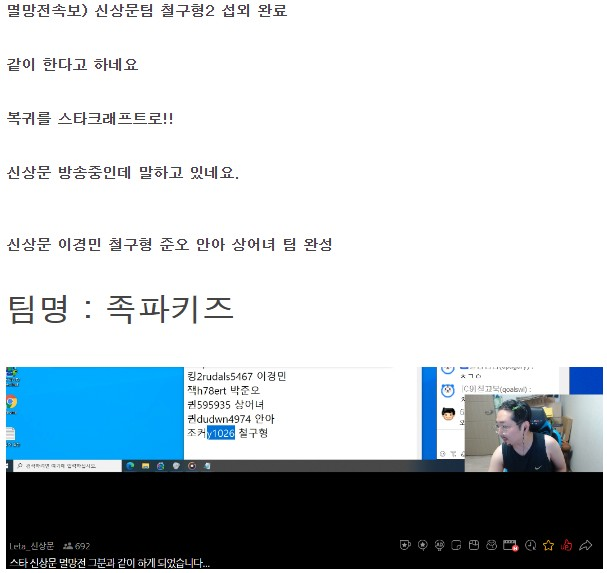This screenshot has width=607, height=573.
Task: Click the gift box icon
Action: (x=474, y=545)
